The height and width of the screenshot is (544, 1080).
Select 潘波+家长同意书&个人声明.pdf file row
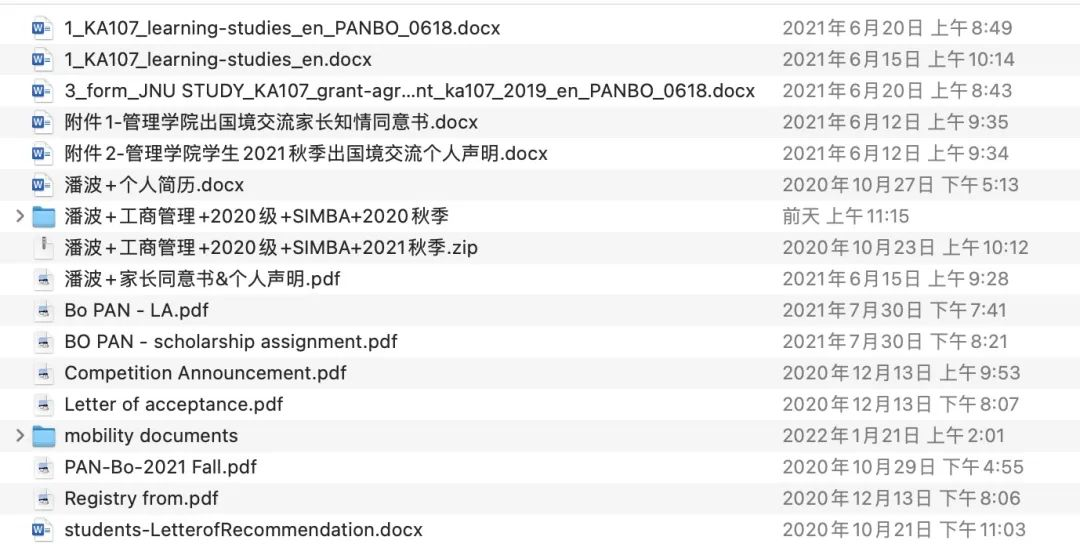[540, 279]
